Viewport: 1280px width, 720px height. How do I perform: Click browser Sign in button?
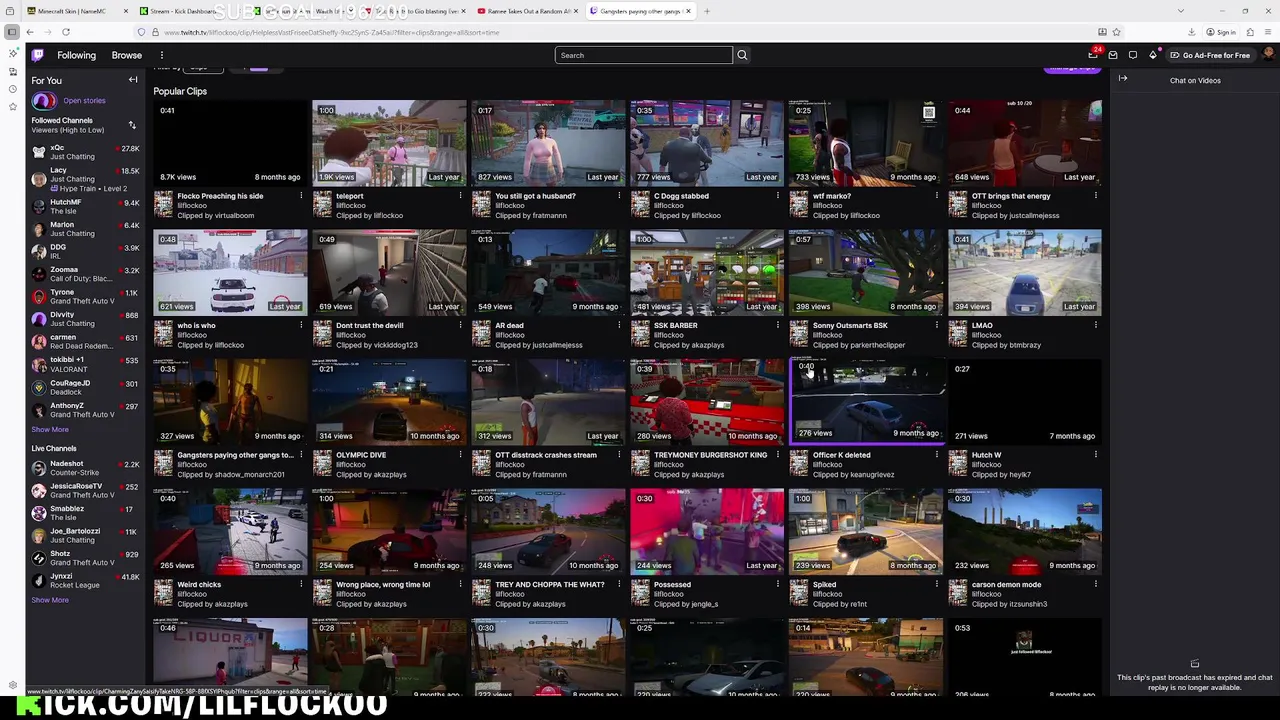pyautogui.click(x=1221, y=32)
